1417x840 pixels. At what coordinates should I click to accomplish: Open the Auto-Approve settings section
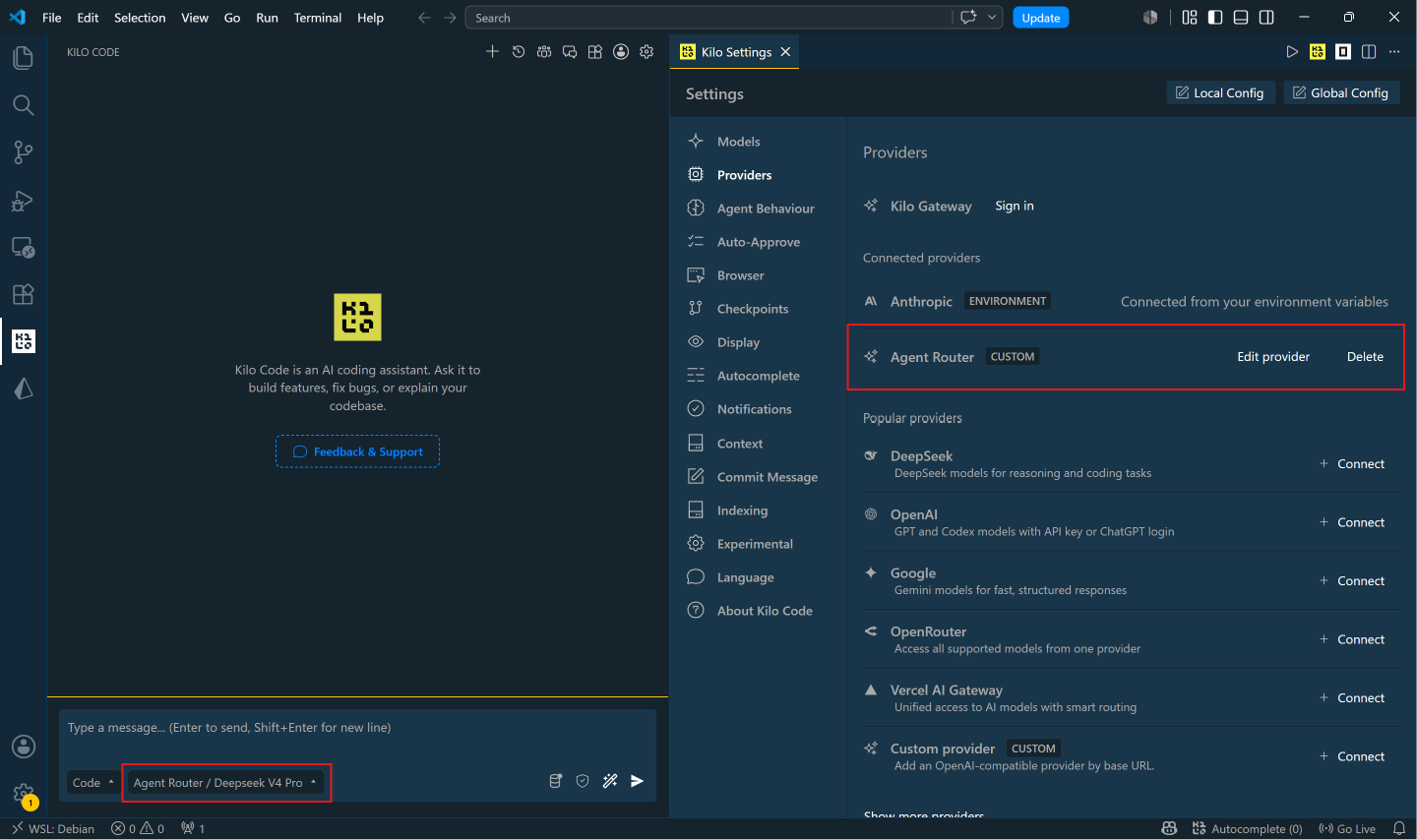[x=759, y=242]
